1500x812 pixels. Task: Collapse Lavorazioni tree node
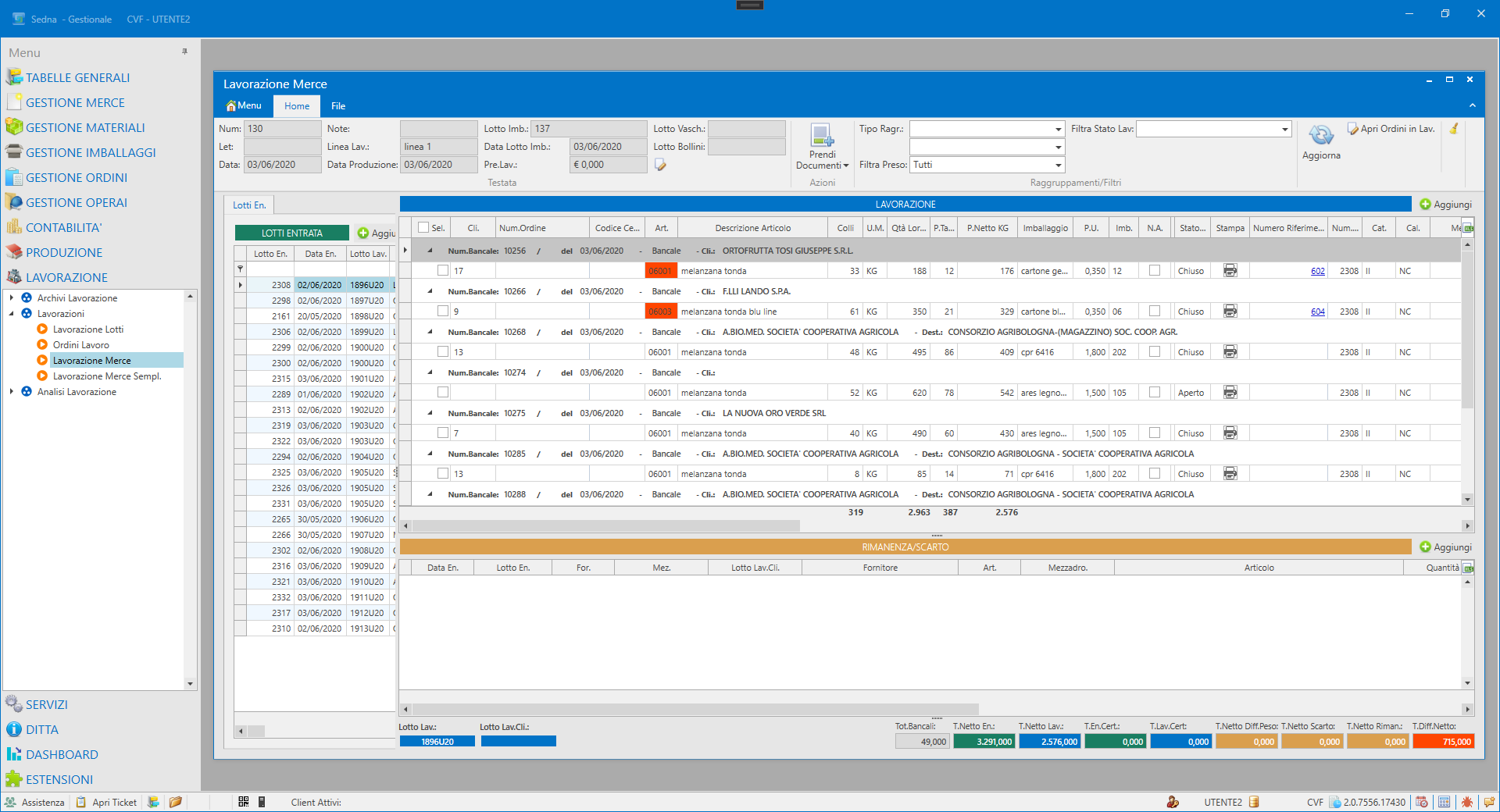(11, 313)
